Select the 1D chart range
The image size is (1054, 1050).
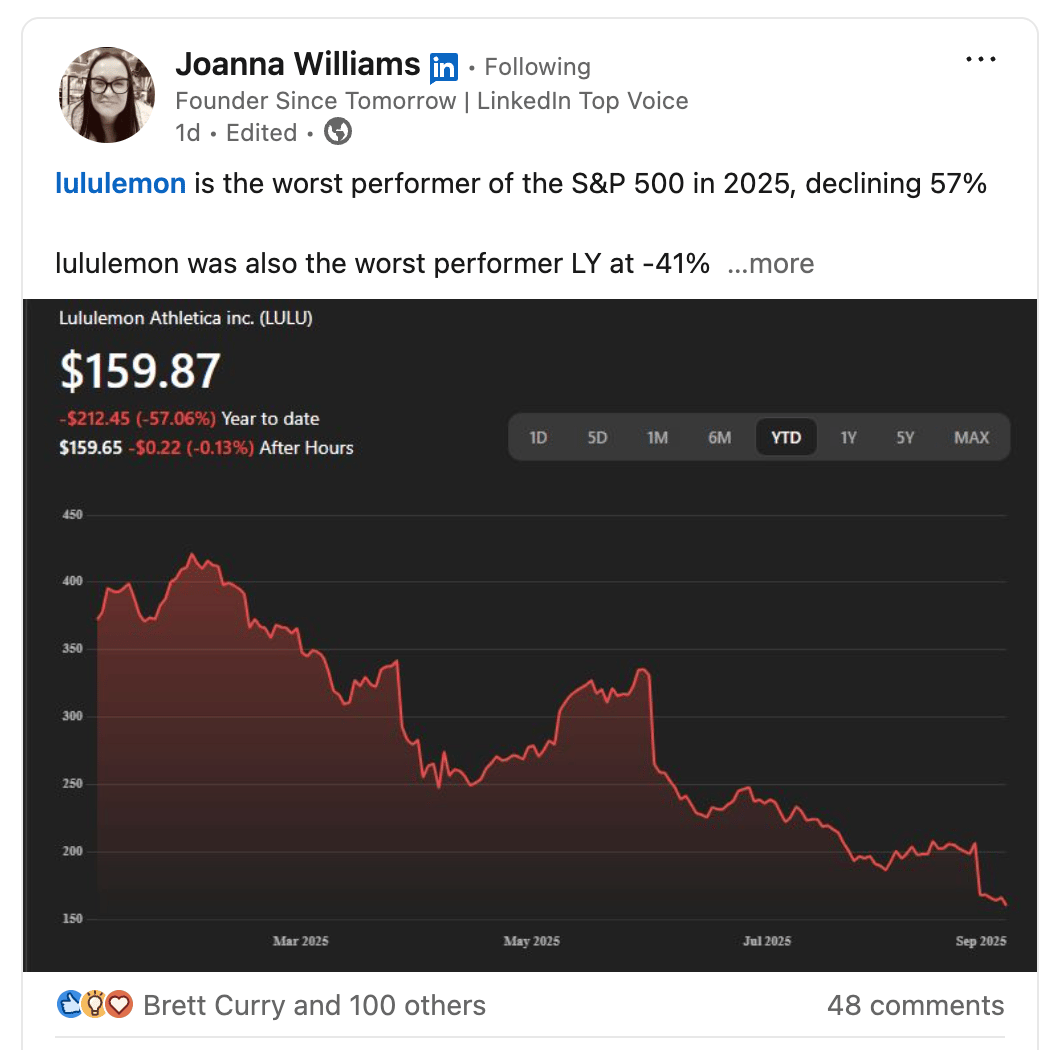coord(538,437)
